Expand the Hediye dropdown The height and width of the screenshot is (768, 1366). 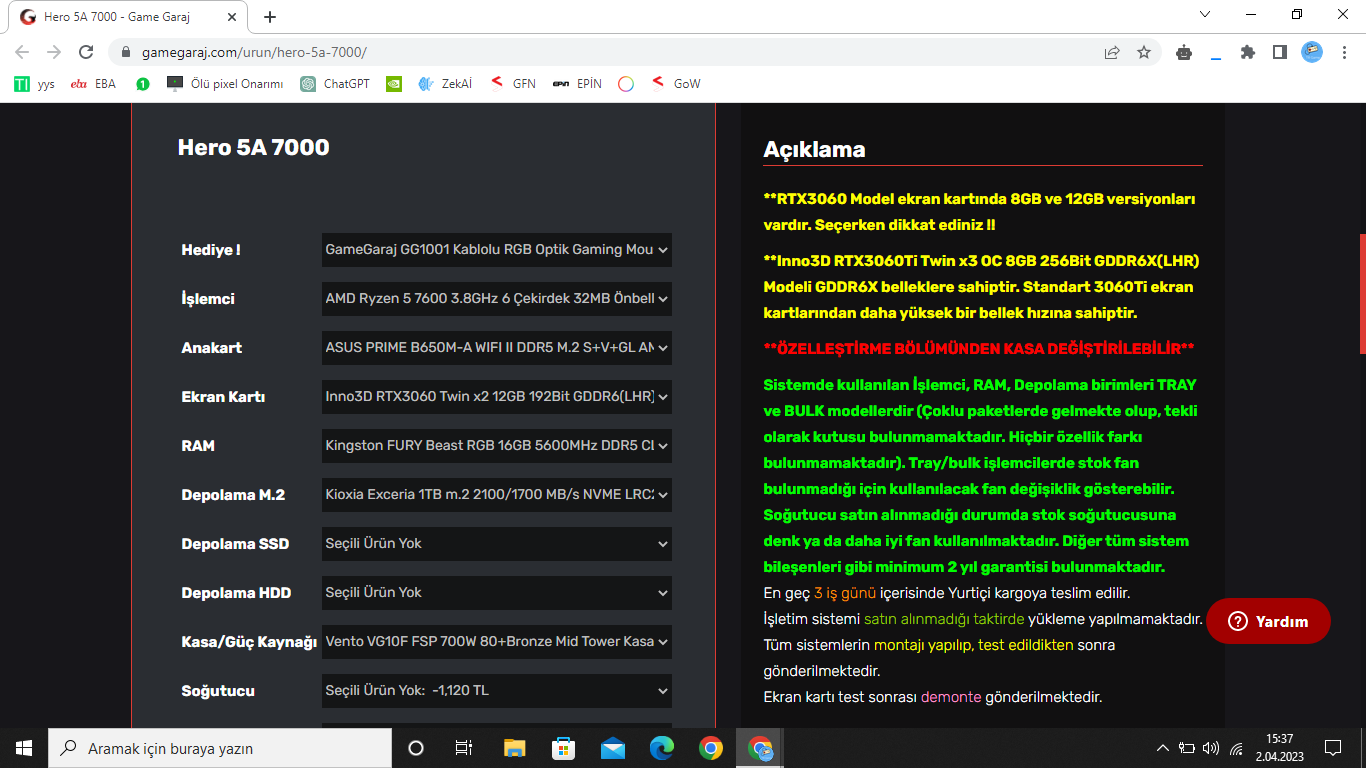point(496,250)
